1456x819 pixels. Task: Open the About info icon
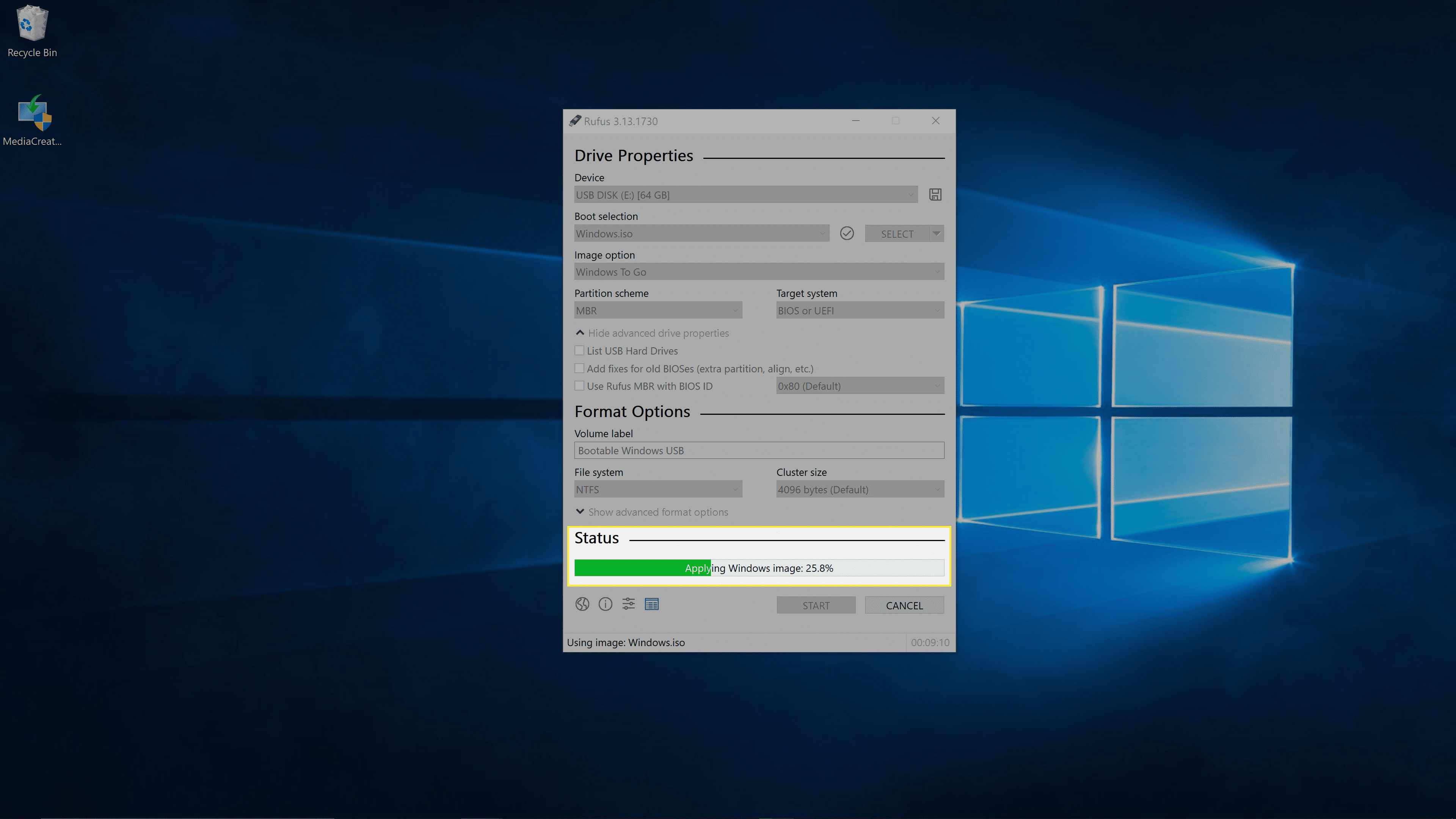[x=606, y=604]
